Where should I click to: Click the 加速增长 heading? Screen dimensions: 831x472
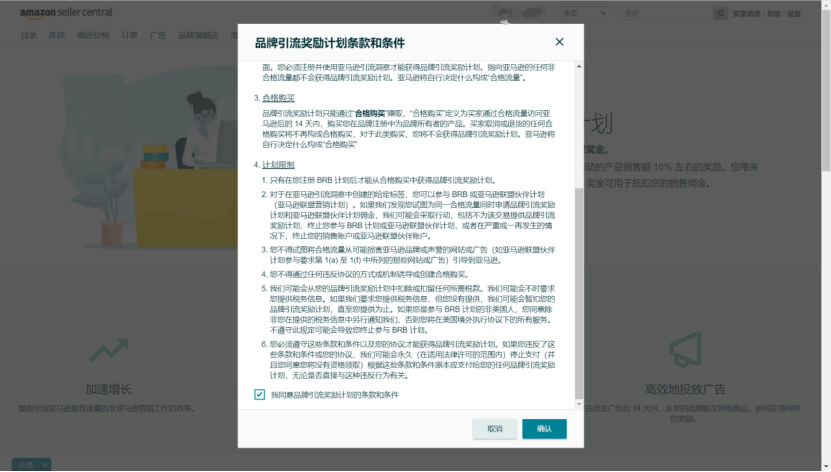[x=109, y=389]
